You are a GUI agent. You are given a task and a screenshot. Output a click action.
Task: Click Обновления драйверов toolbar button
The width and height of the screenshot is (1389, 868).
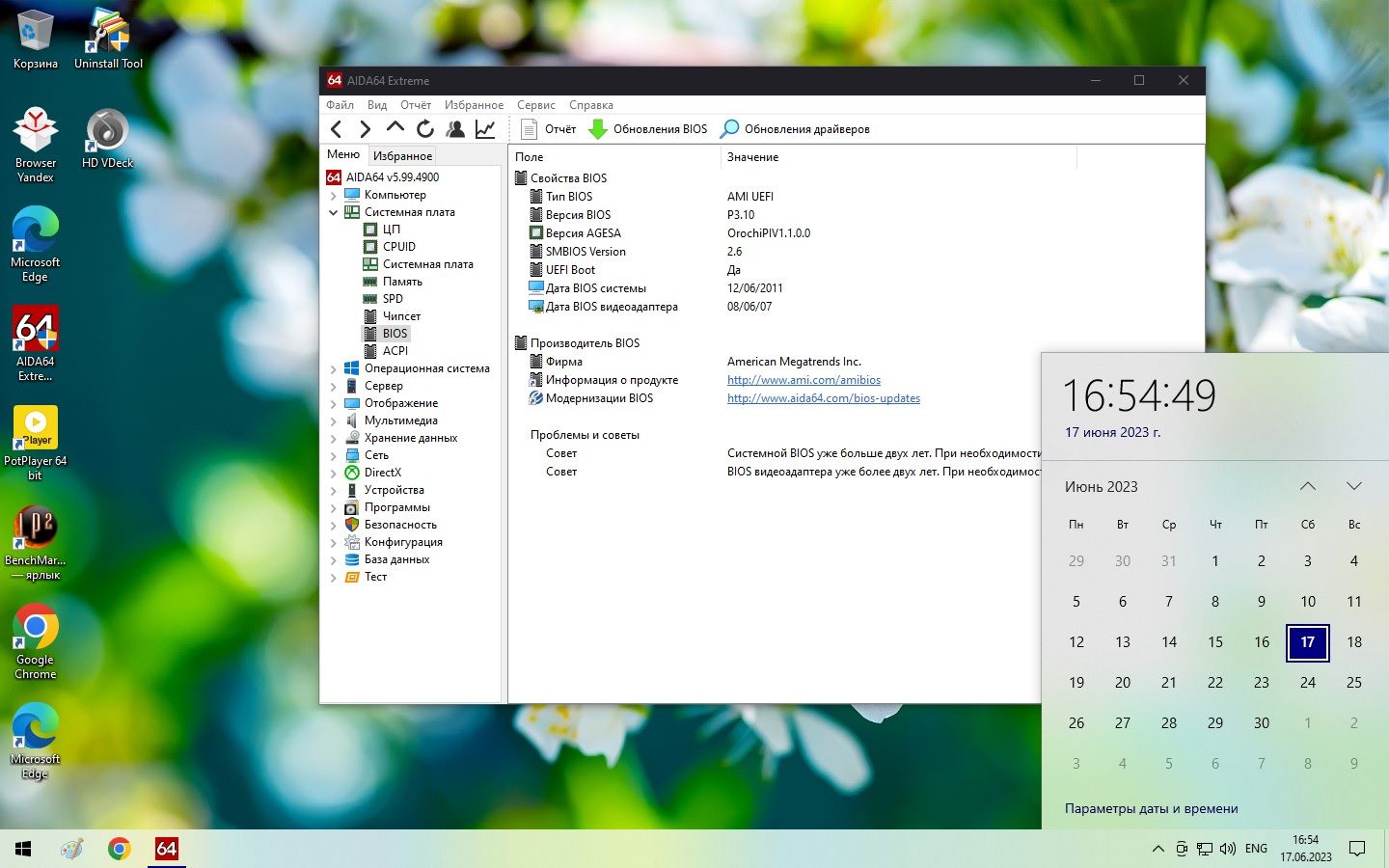795,129
